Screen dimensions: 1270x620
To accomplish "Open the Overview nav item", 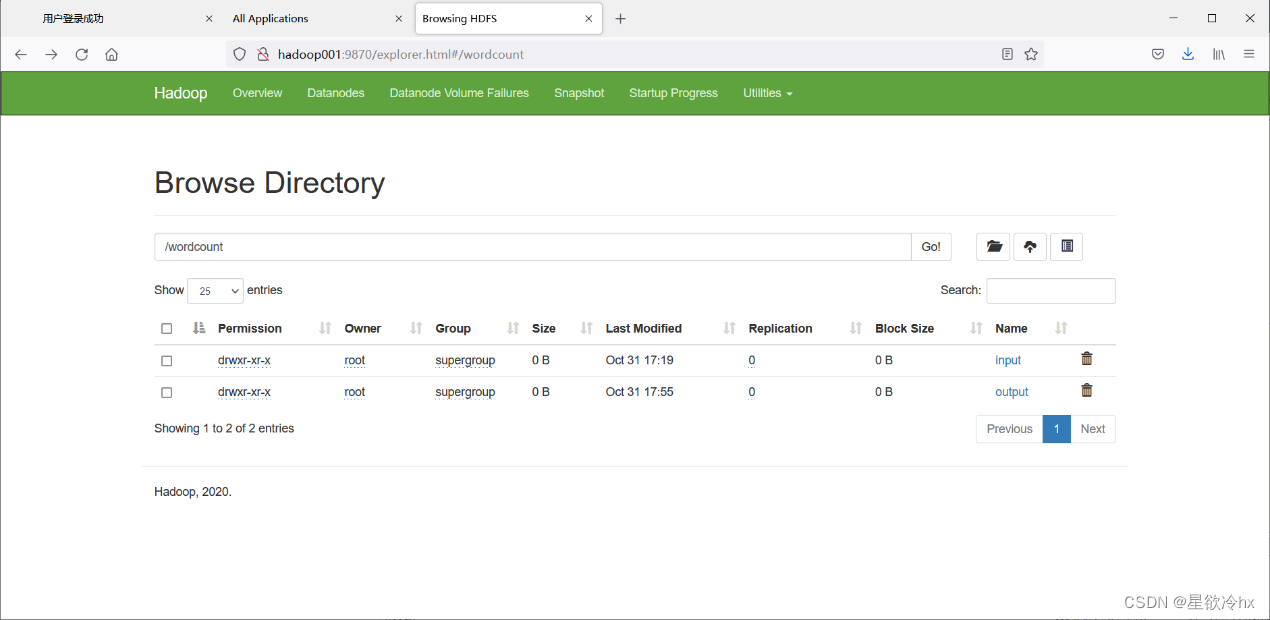I will point(257,93).
